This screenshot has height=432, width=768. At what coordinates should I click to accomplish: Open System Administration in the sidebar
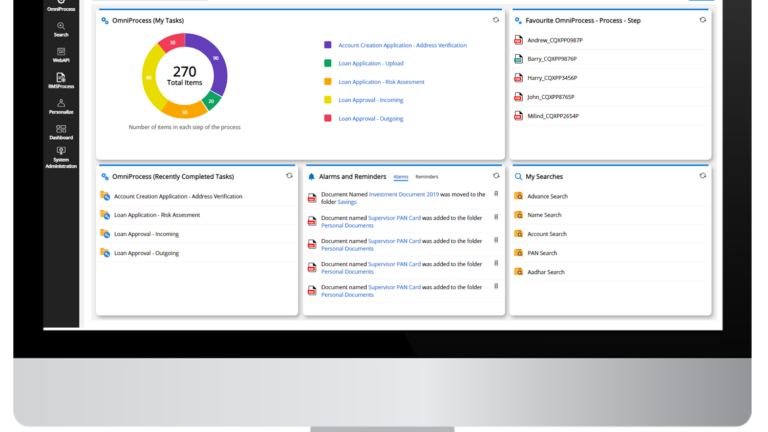tap(62, 157)
